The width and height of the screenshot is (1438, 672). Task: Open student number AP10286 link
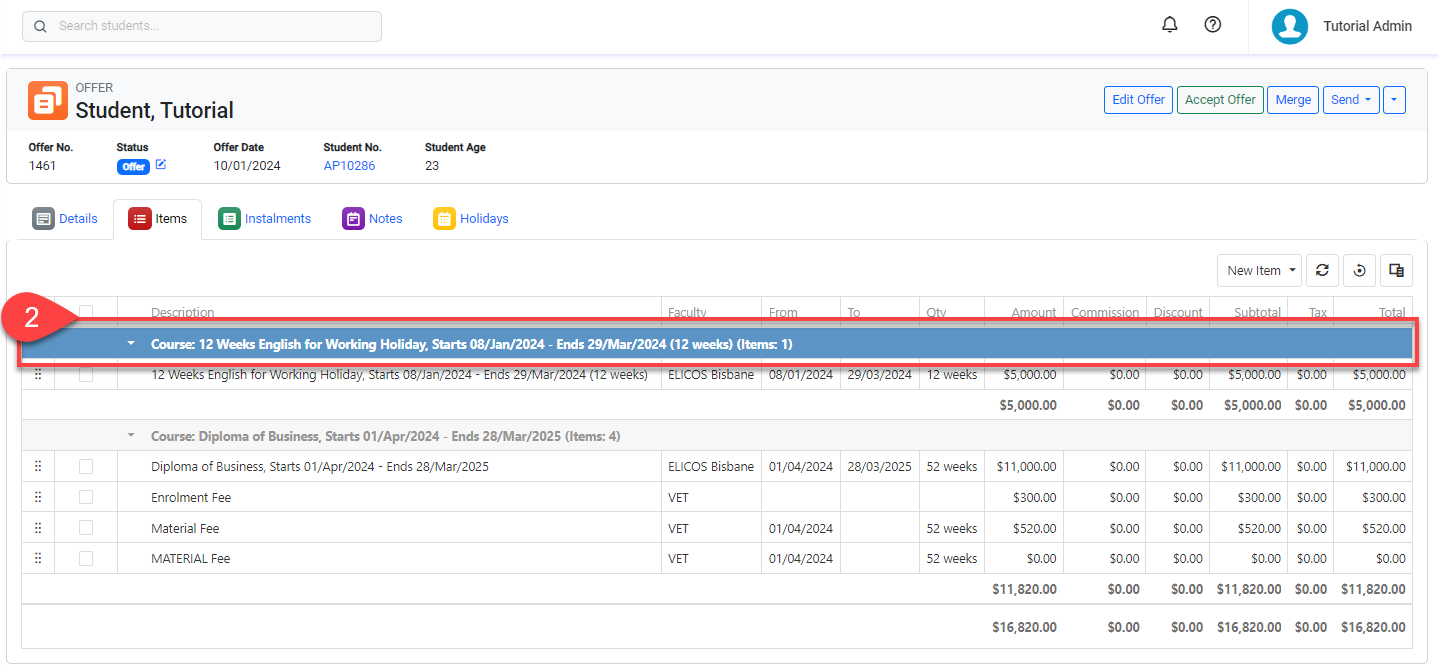pos(349,166)
